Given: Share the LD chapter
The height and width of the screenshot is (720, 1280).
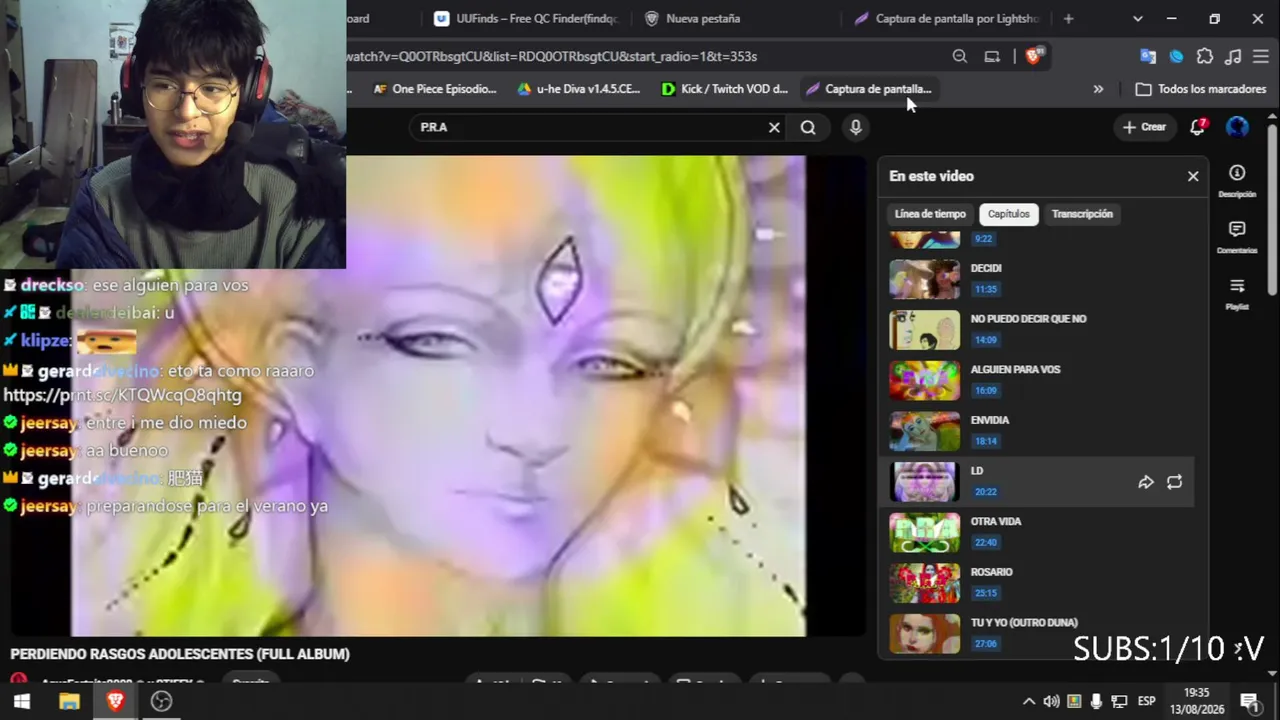Looking at the screenshot, I should click(x=1146, y=482).
